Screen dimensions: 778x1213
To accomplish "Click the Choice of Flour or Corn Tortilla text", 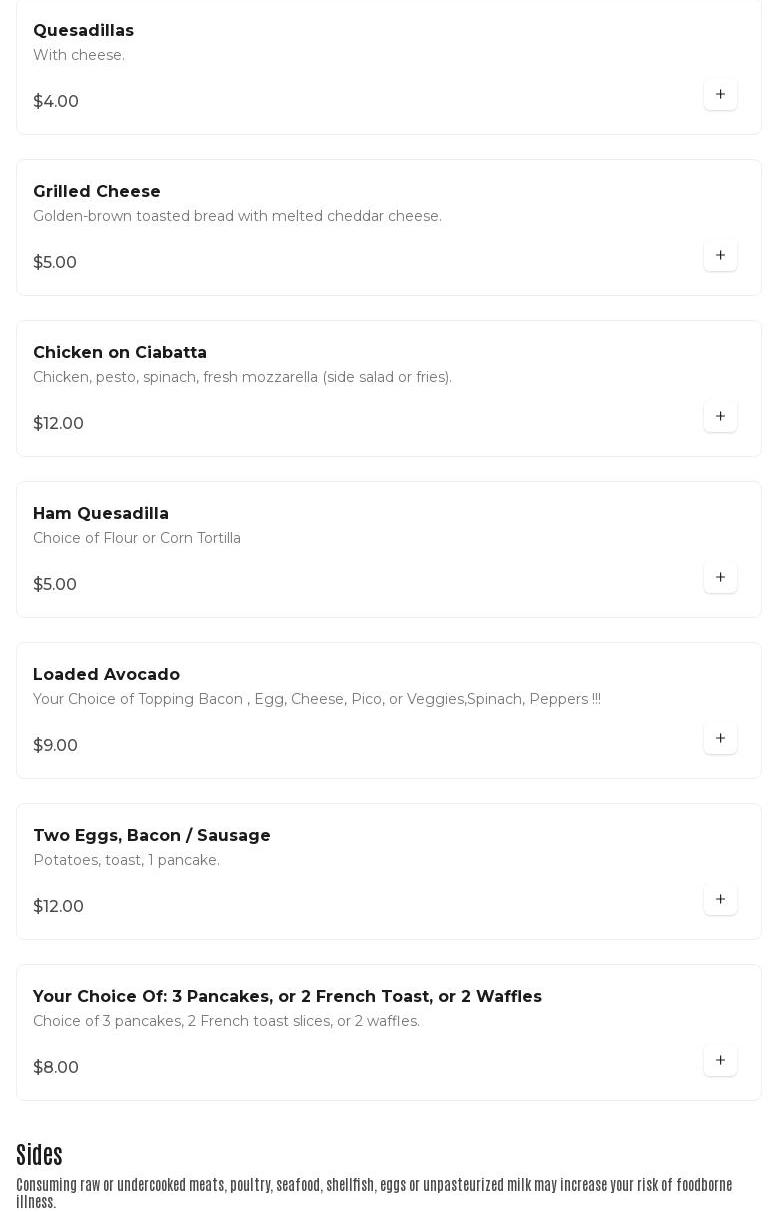I will pos(136,538).
